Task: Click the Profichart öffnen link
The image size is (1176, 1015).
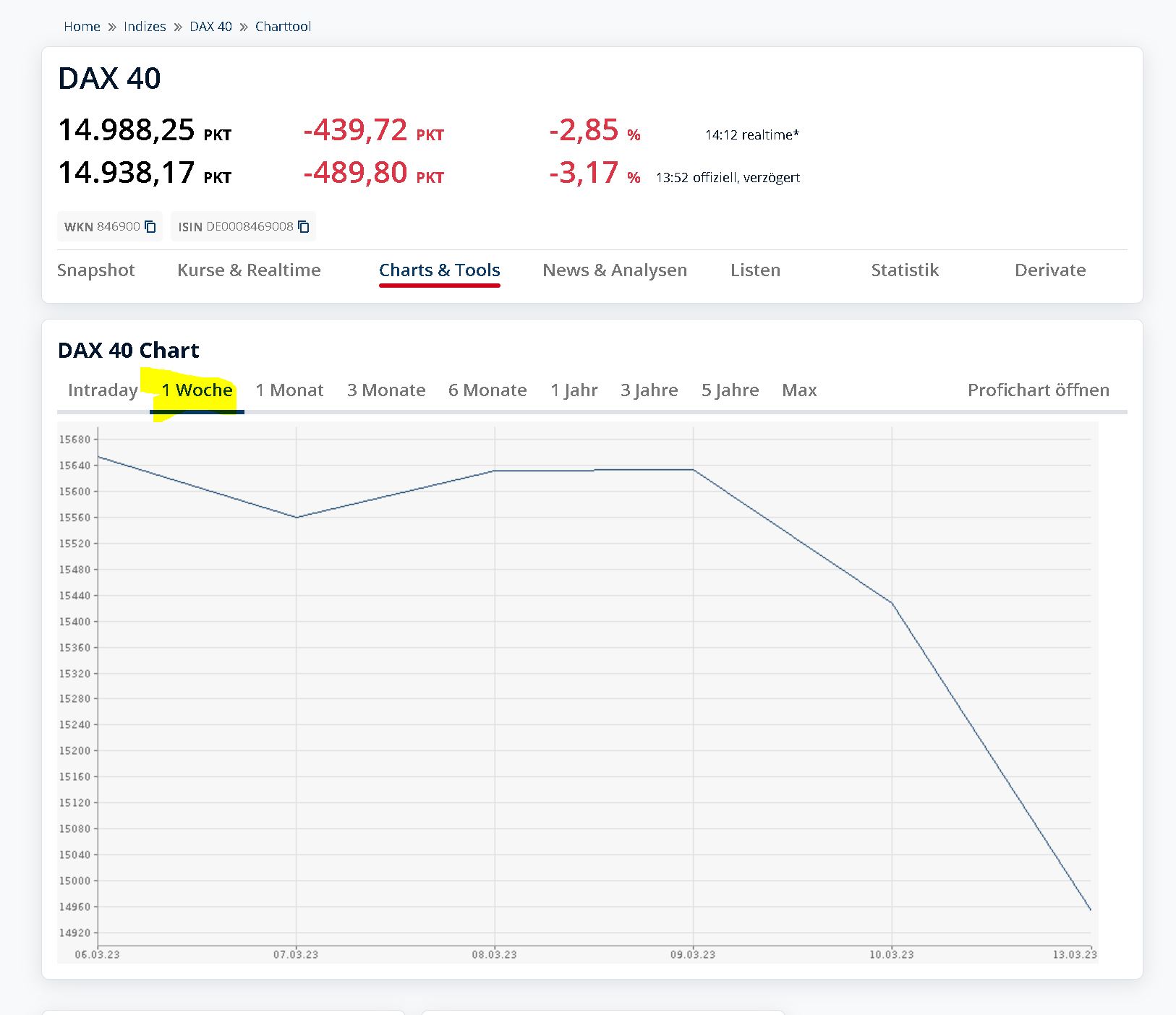Action: [1039, 390]
